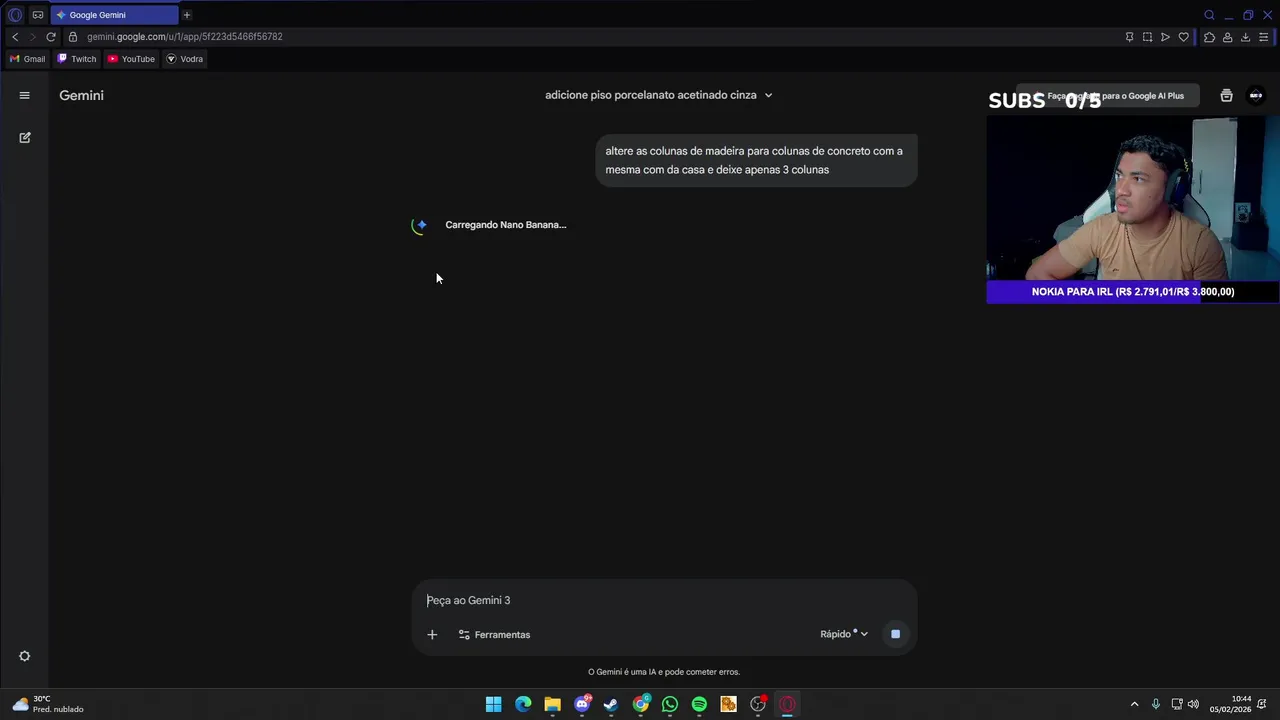Open the browser easy setup sliders
The image size is (1280, 720).
point(1263,37)
